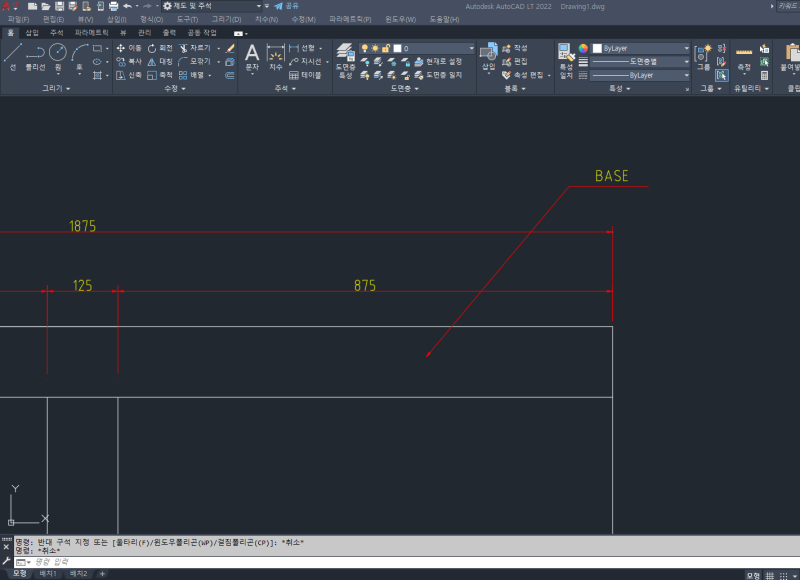Toggle the layer lock padlock icon
This screenshot has height=580, width=800.
point(385,48)
